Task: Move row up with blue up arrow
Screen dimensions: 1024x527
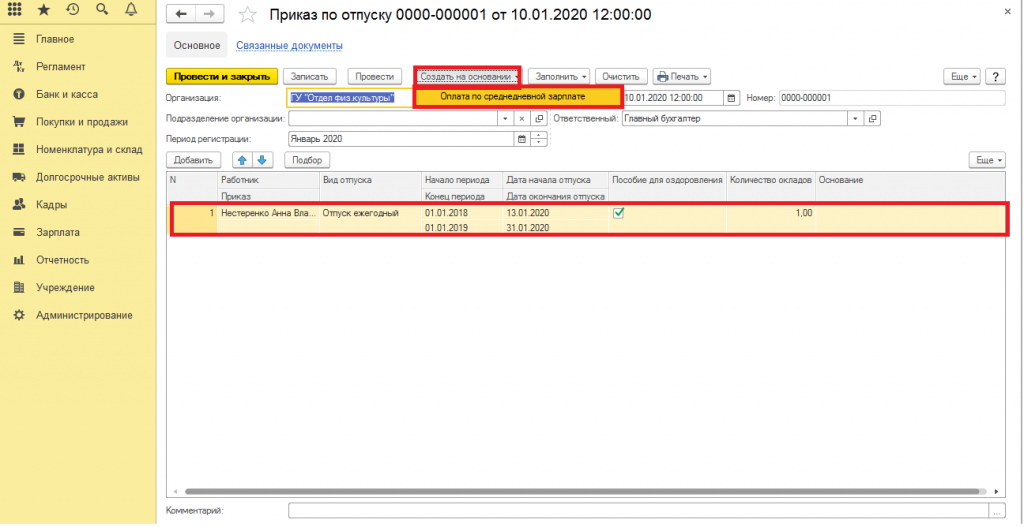Action: (x=242, y=160)
